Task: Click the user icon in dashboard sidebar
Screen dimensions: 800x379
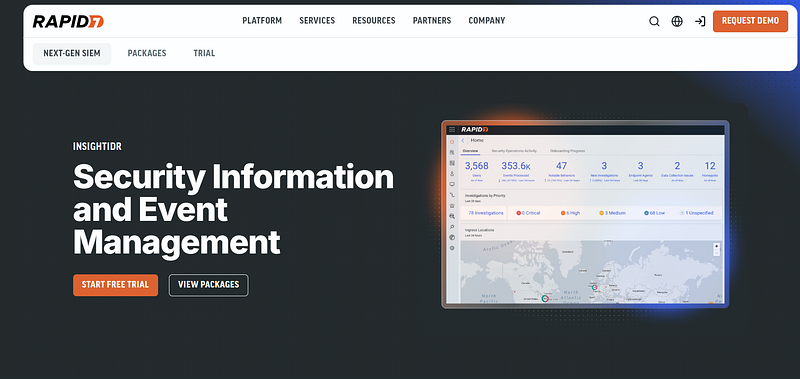Action: tap(452, 173)
